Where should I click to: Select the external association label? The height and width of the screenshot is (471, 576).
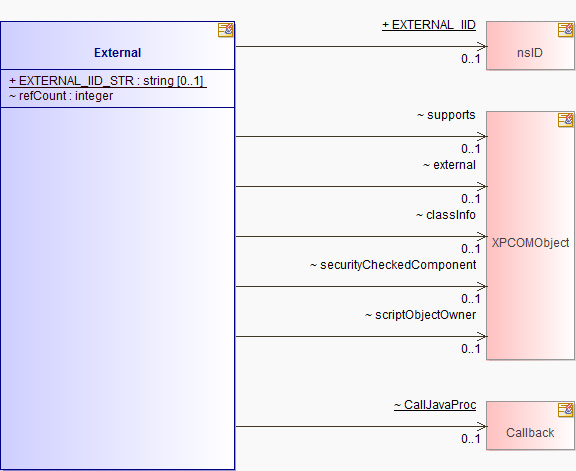pyautogui.click(x=449, y=165)
